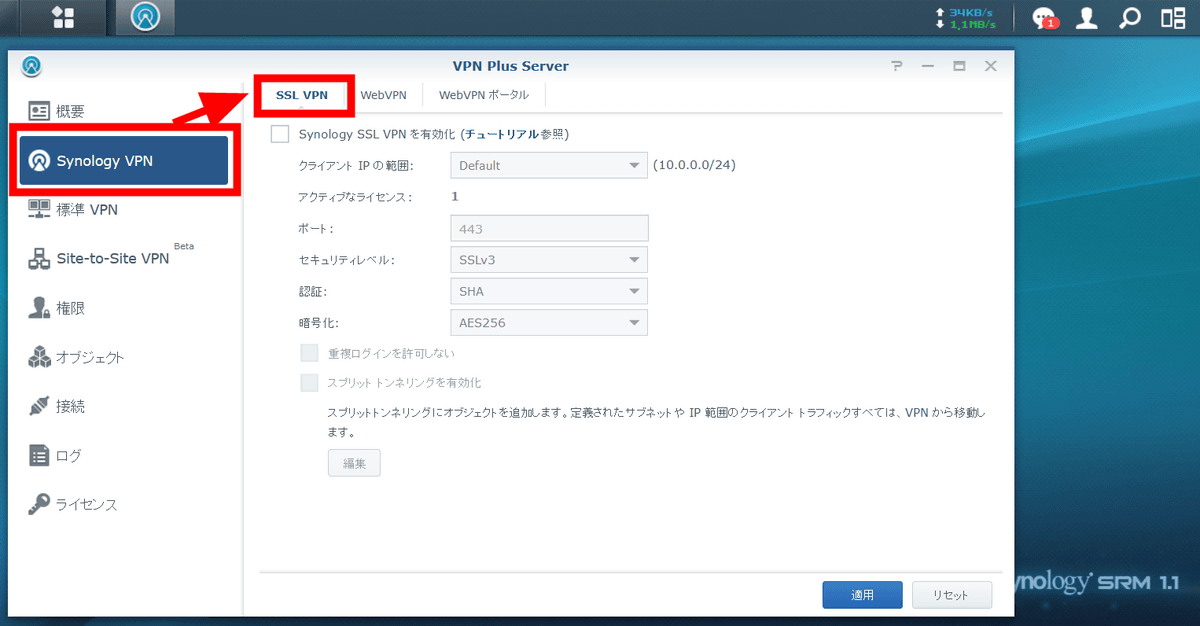This screenshot has height=626, width=1200.
Task: Switch to the SSL VPN tab
Action: [x=301, y=95]
